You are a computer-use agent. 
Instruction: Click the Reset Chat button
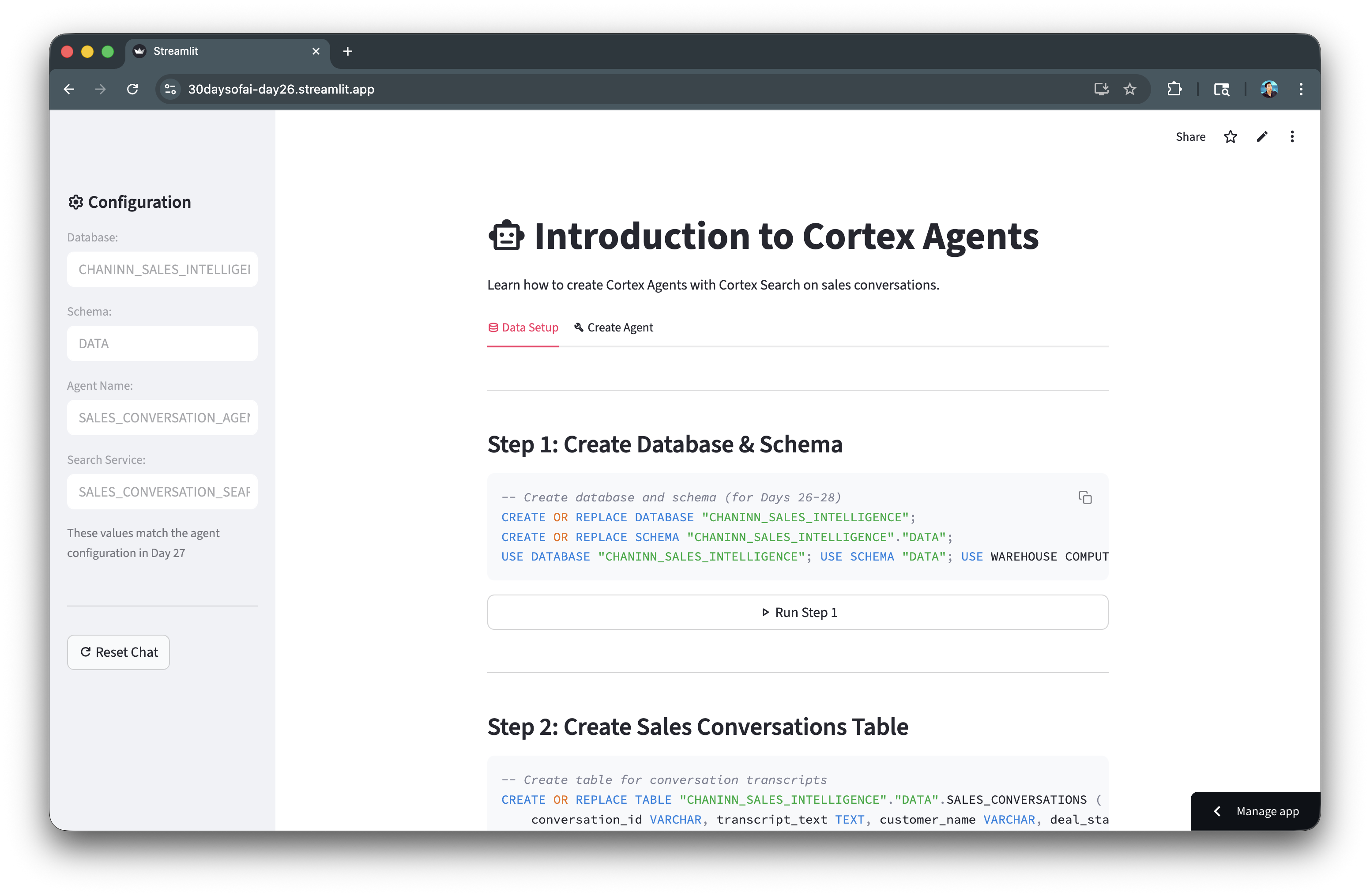(x=119, y=652)
